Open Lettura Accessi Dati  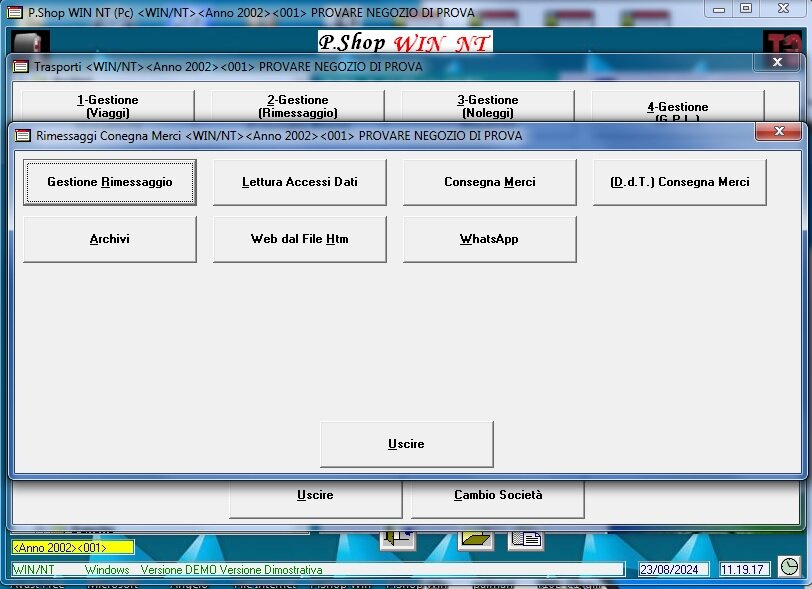point(300,182)
